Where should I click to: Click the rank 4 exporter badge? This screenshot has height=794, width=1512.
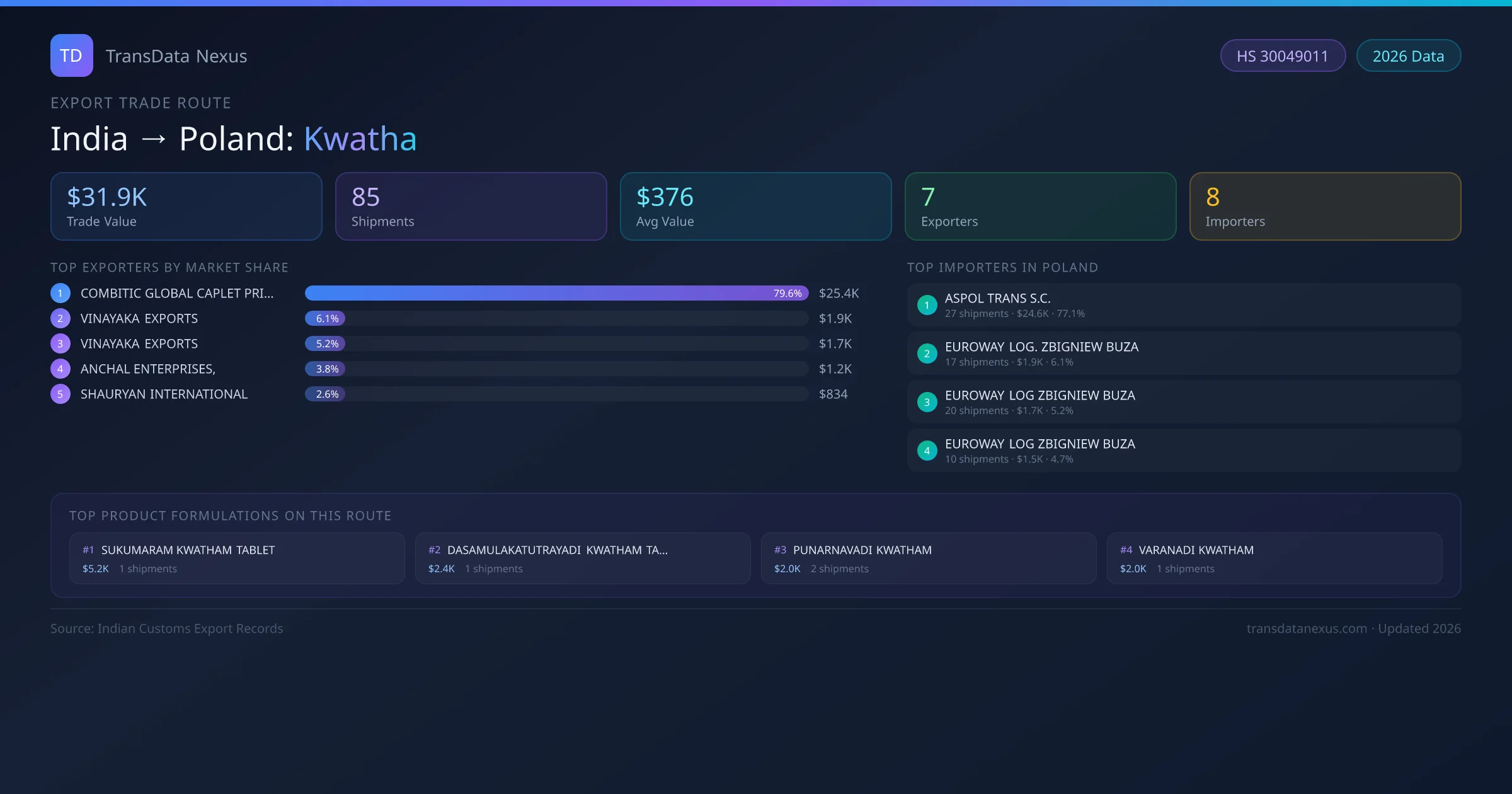tap(60, 369)
